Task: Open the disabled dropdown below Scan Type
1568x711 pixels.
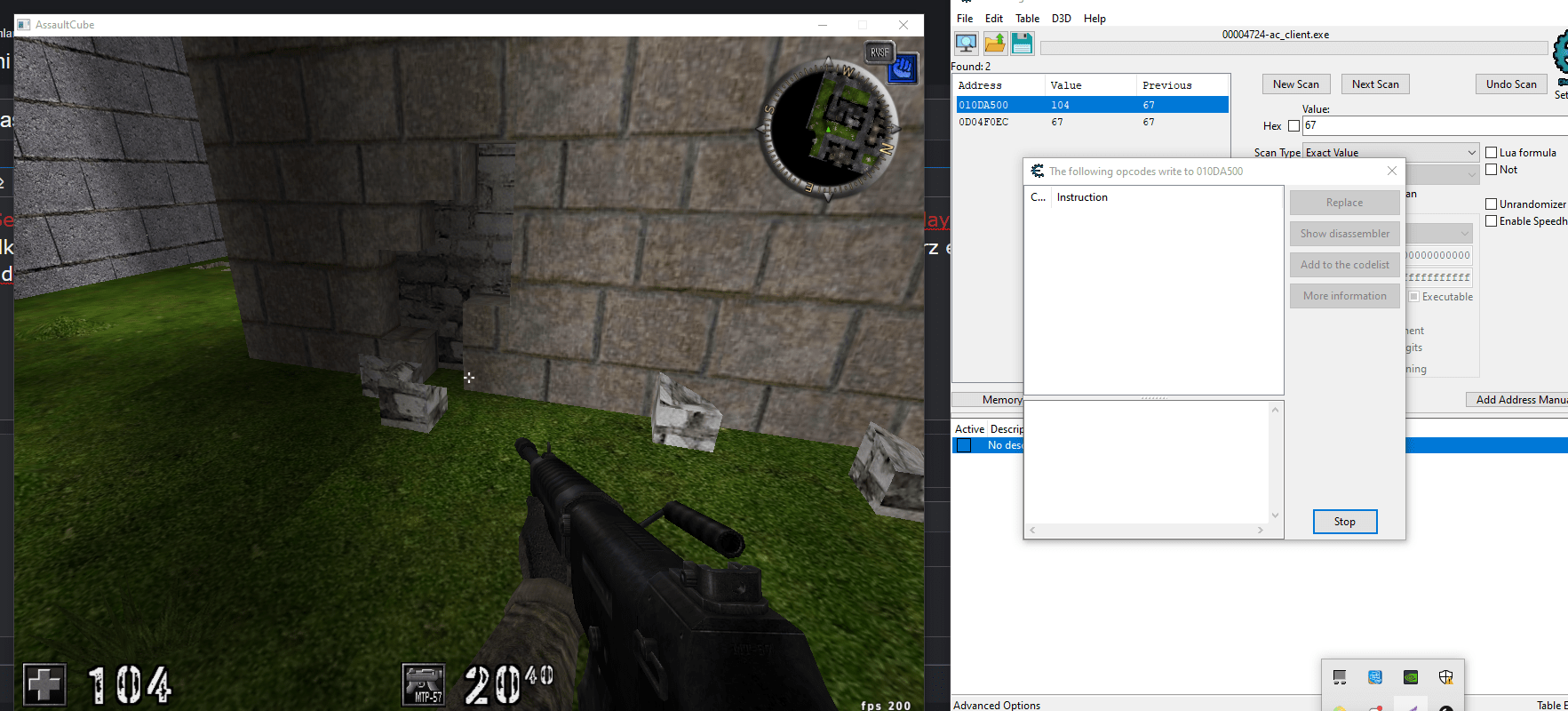Action: click(1443, 175)
